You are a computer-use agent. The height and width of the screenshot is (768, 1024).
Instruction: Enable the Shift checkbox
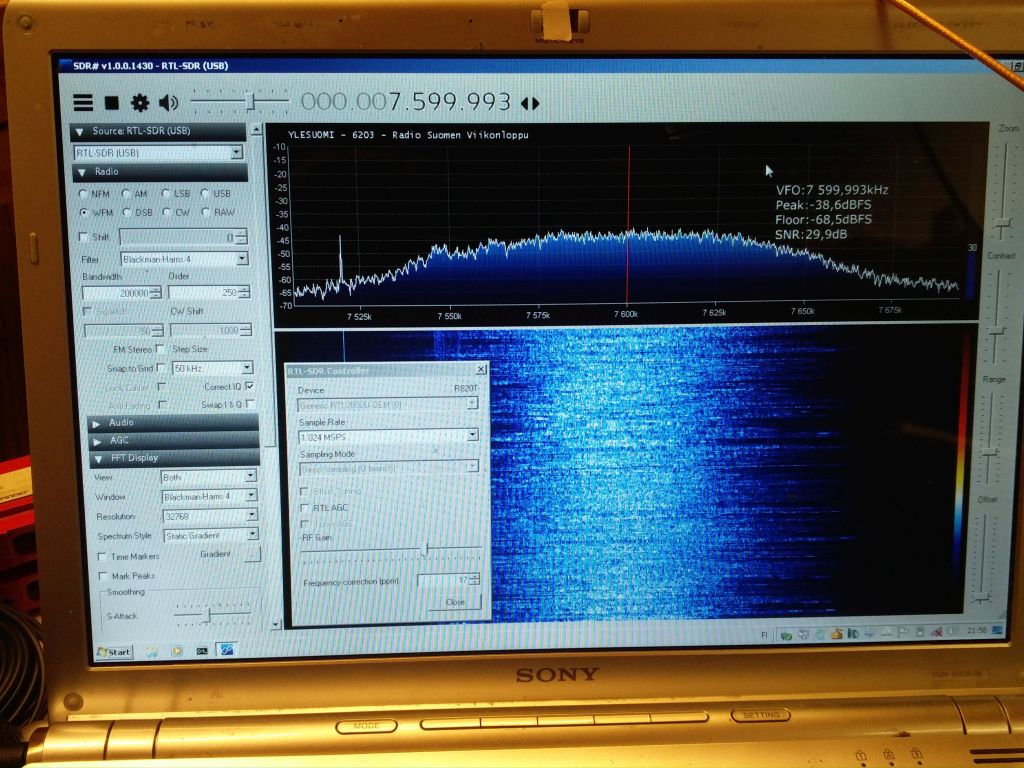(x=84, y=237)
